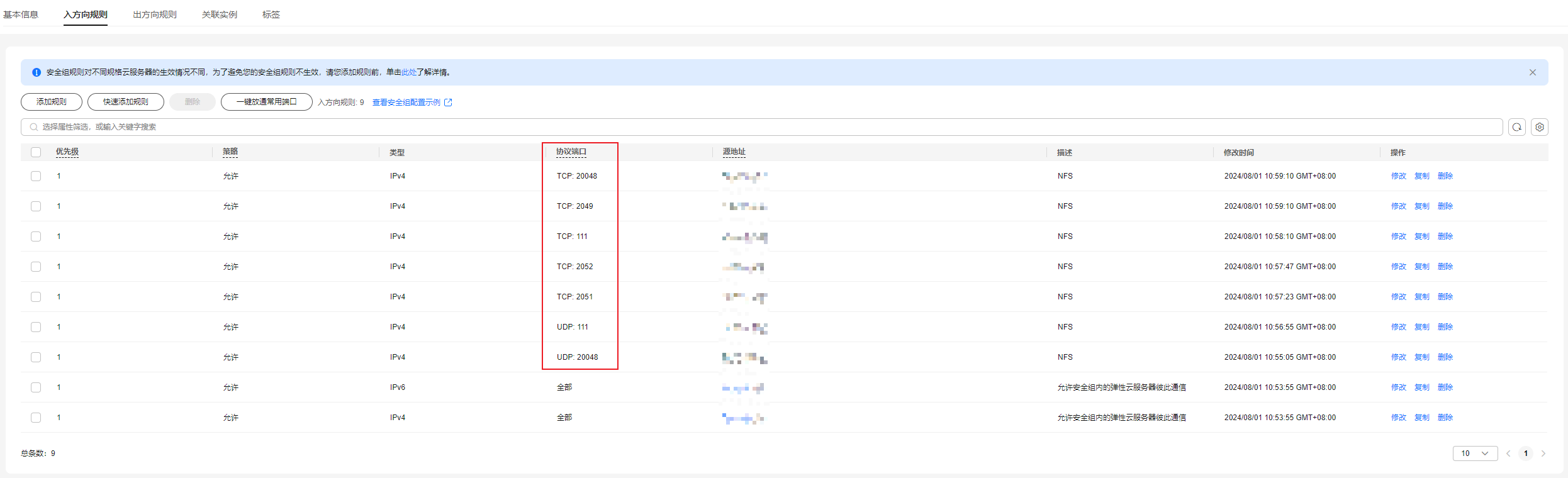Go to next page arrow
This screenshot has height=478, width=1568.
pos(1543,453)
